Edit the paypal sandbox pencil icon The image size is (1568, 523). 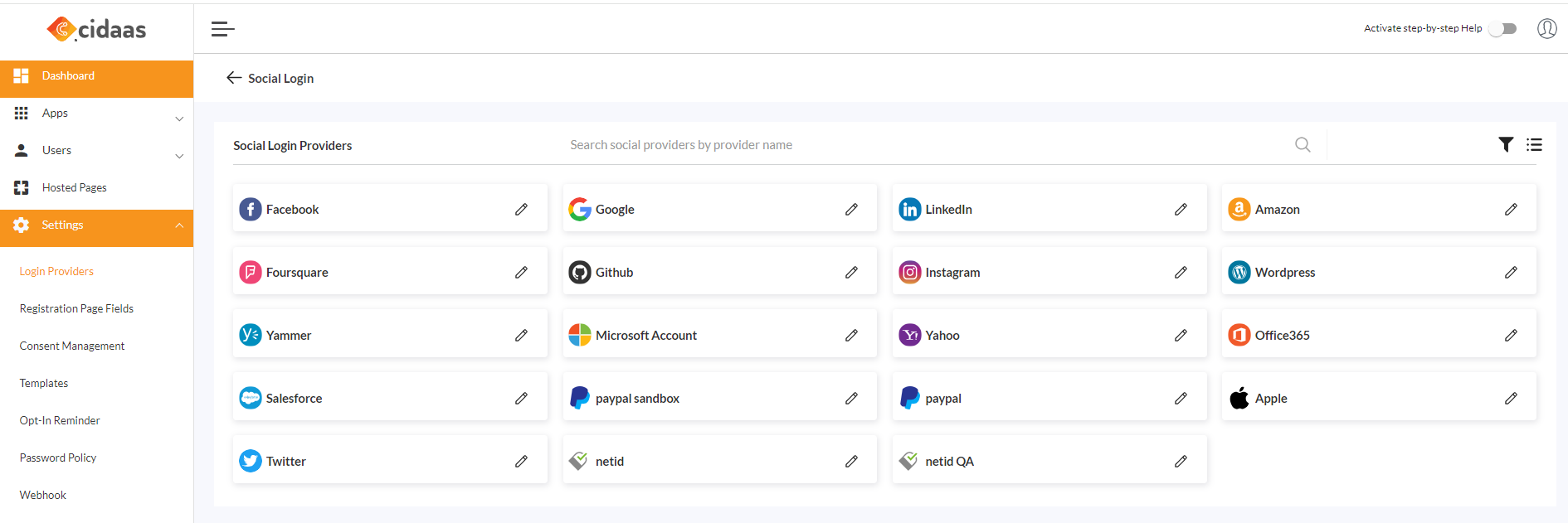click(x=851, y=398)
